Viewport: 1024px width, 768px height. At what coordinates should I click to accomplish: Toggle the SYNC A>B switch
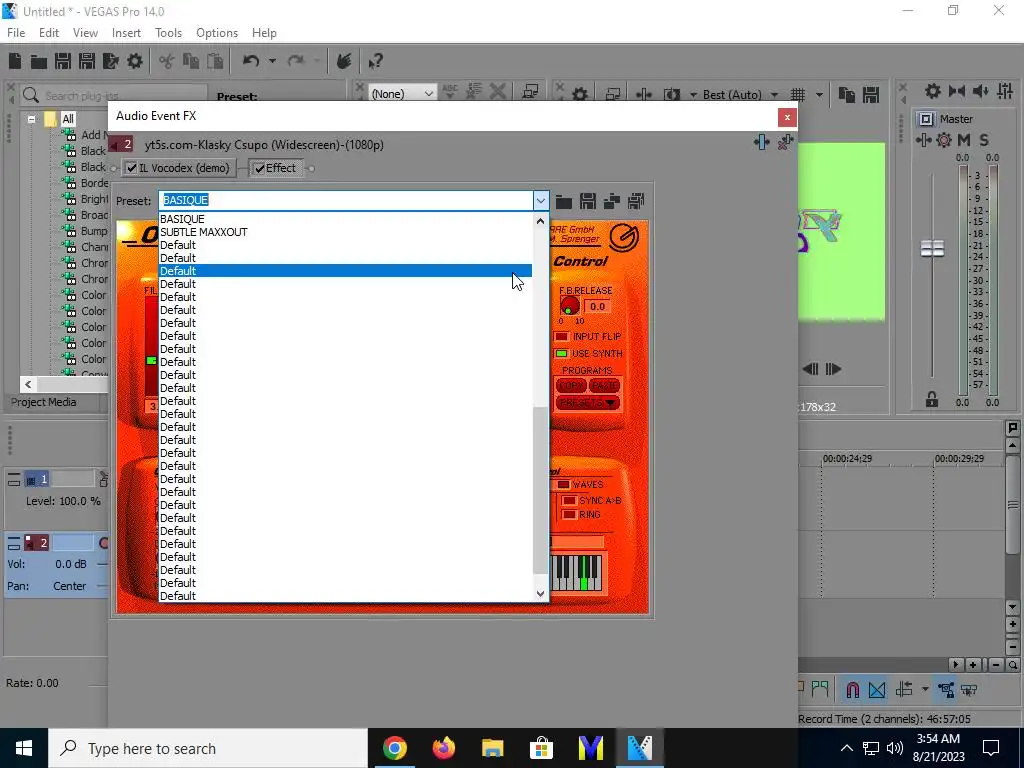click(569, 500)
